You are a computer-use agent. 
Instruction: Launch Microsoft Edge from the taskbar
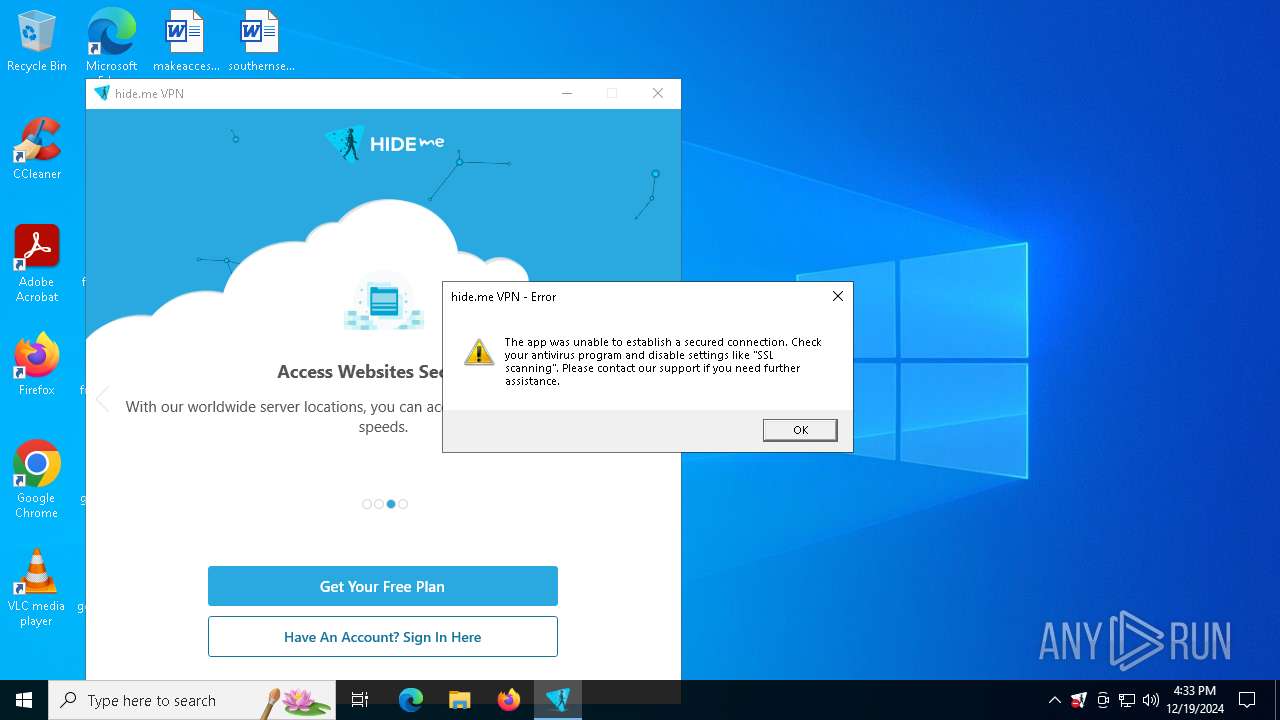tap(411, 700)
